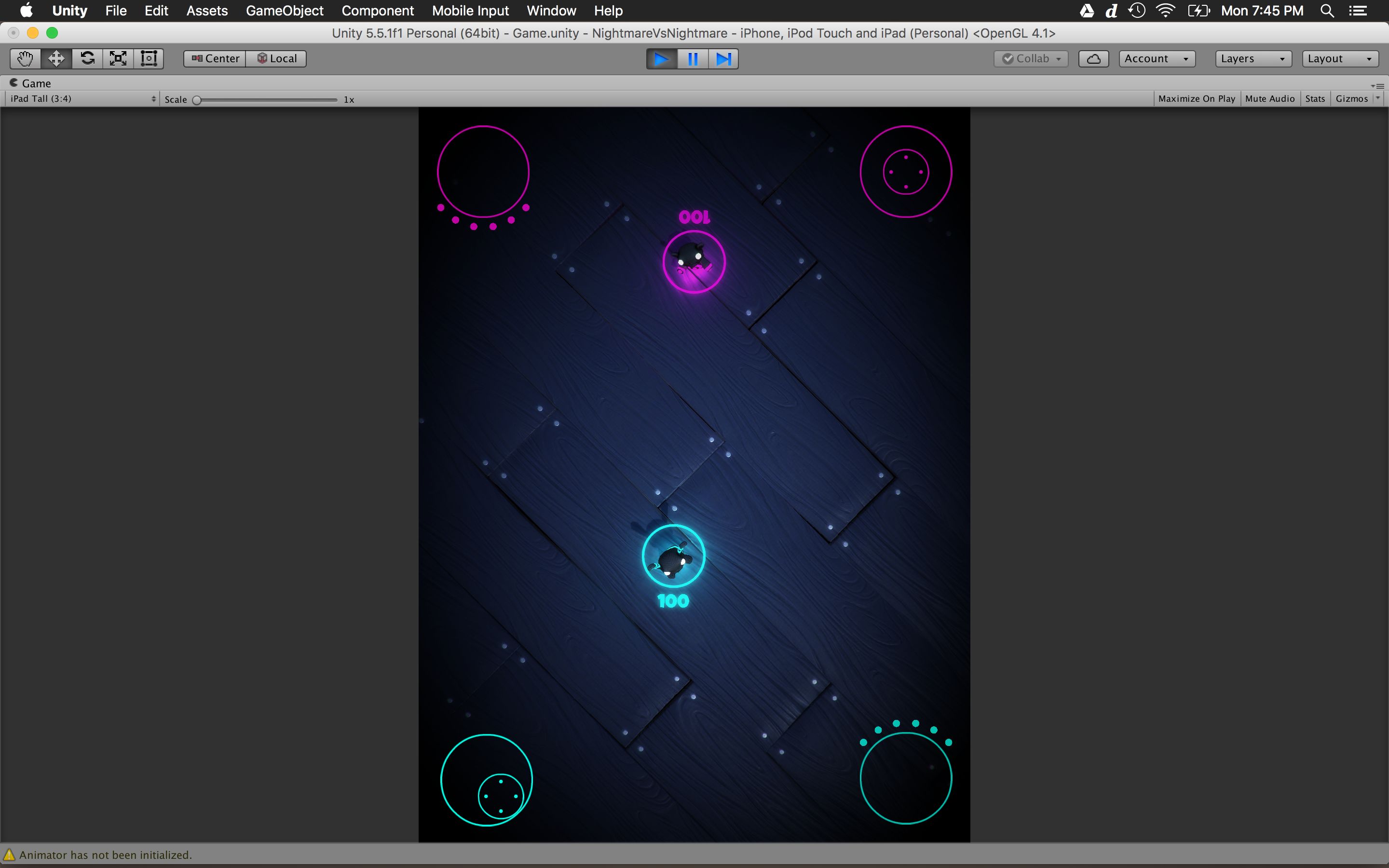Viewport: 1389px width, 868px height.
Task: Select the Hand tool
Action: pos(25,58)
